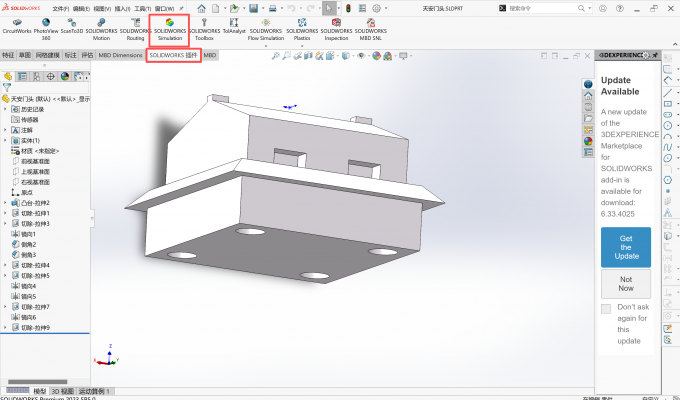Expand the 历史记录 folder in feature tree
The height and width of the screenshot is (400, 680).
[x=5, y=108]
